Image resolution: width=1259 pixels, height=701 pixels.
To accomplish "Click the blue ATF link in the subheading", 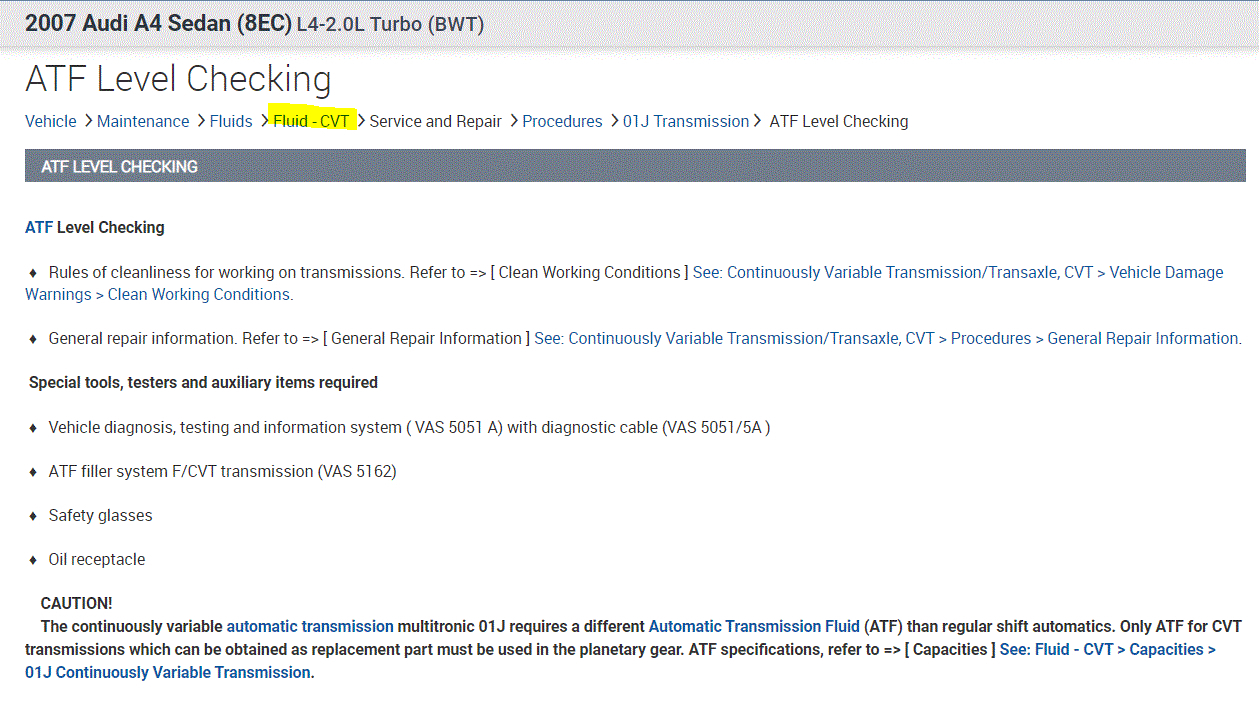I will click(x=39, y=227).
